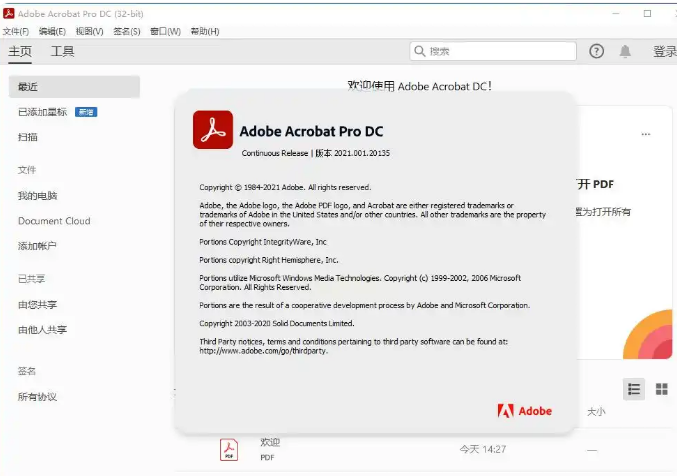Minimize the Acrobat window
Image resolution: width=677 pixels, height=476 pixels.
[616, 13]
